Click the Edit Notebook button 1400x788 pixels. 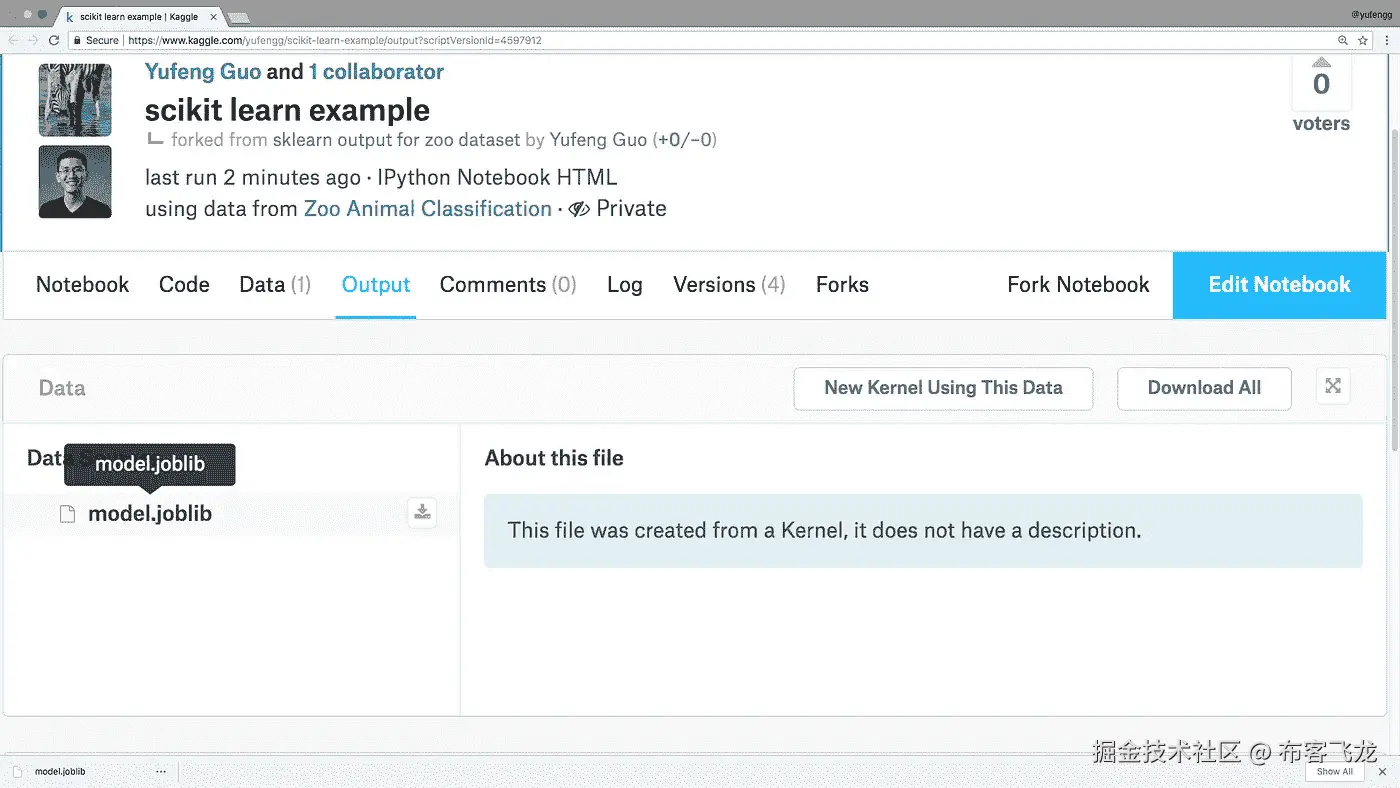point(1279,285)
